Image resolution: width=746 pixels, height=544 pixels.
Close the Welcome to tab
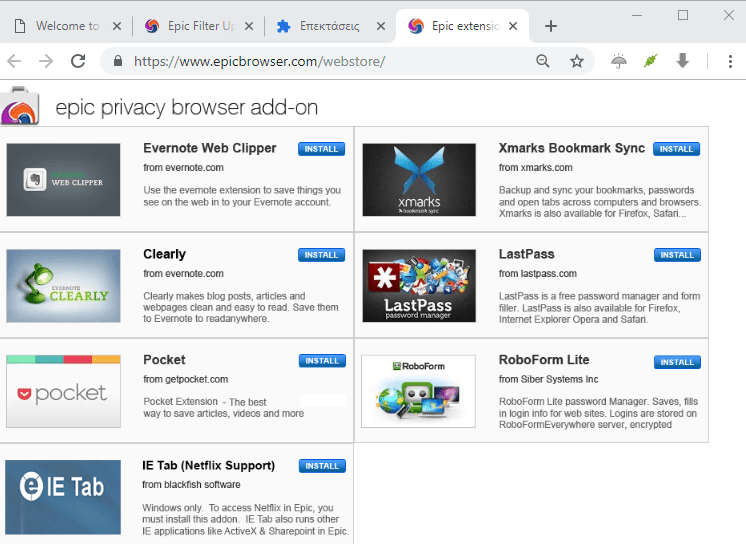click(x=117, y=26)
